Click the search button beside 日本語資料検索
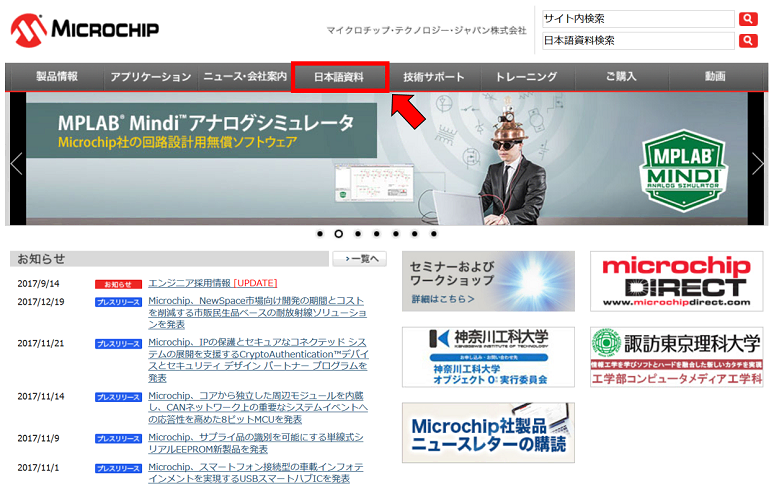 (x=748, y=40)
